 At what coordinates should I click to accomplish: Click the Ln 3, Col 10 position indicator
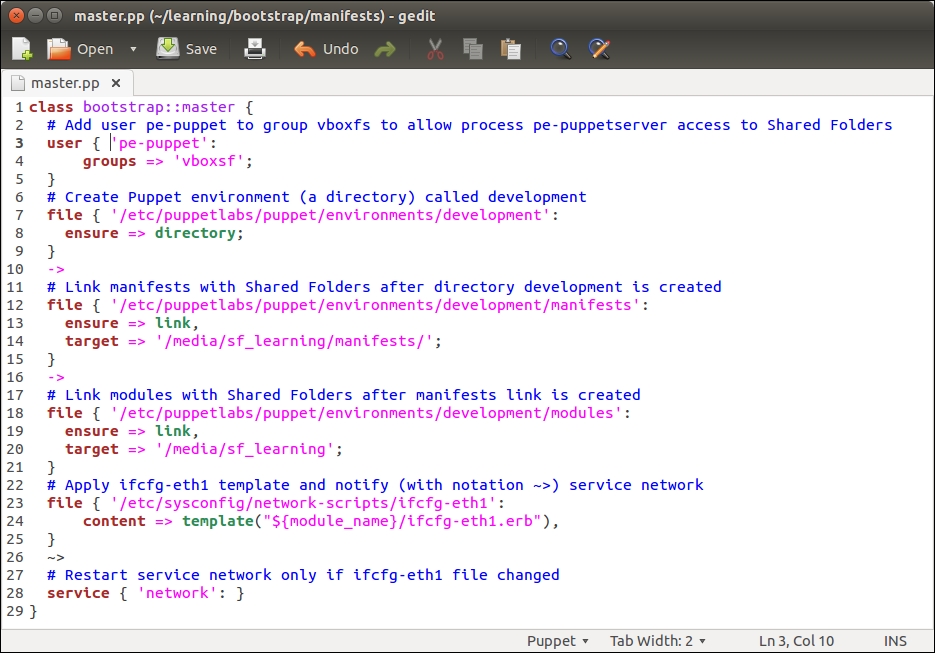[x=796, y=641]
